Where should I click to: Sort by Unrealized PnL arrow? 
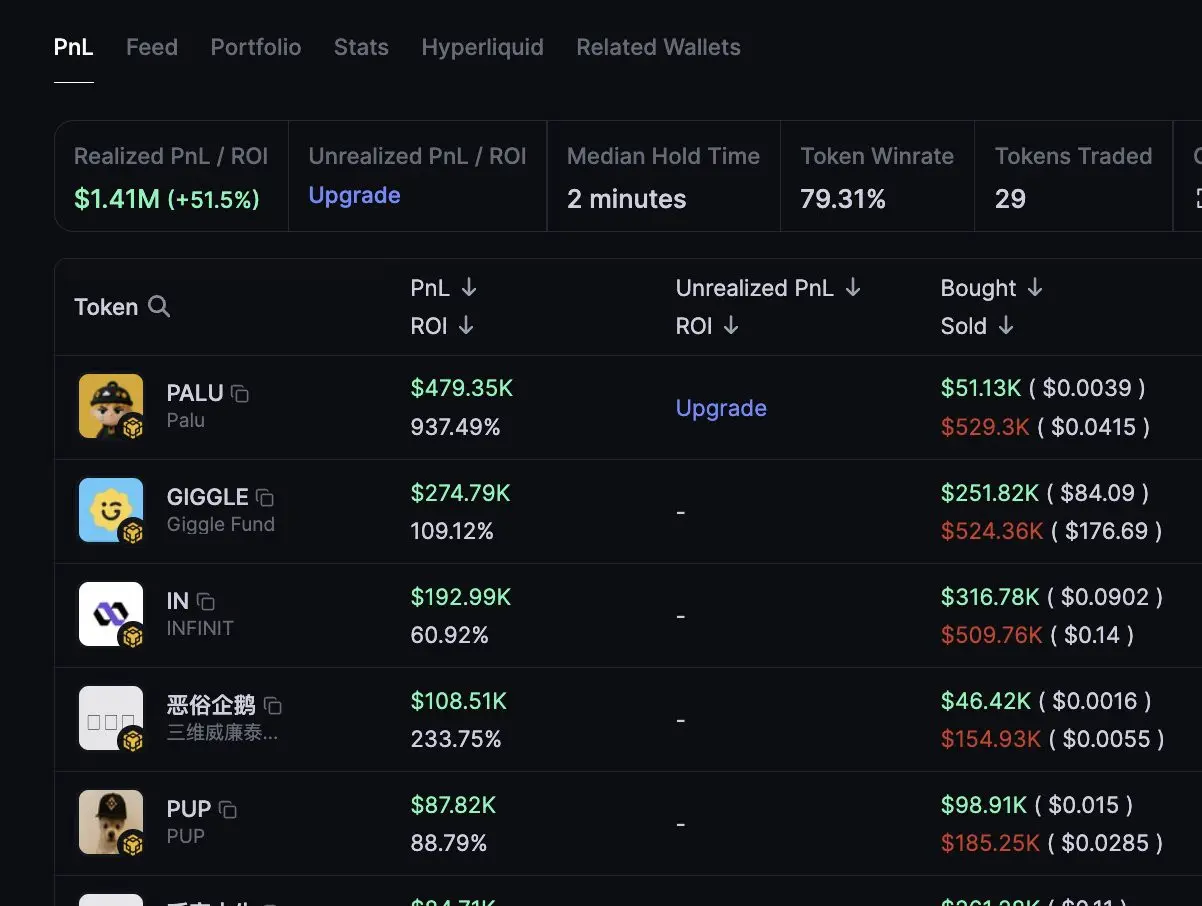tap(853, 288)
